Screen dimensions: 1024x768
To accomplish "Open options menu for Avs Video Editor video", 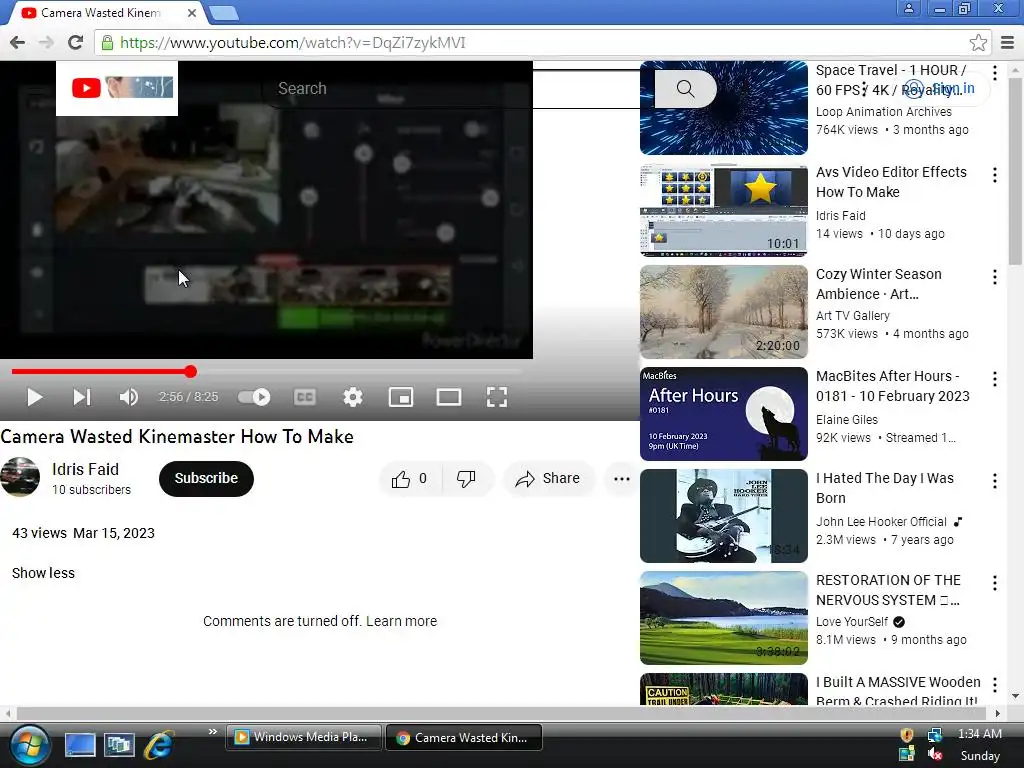I will 995,174.
